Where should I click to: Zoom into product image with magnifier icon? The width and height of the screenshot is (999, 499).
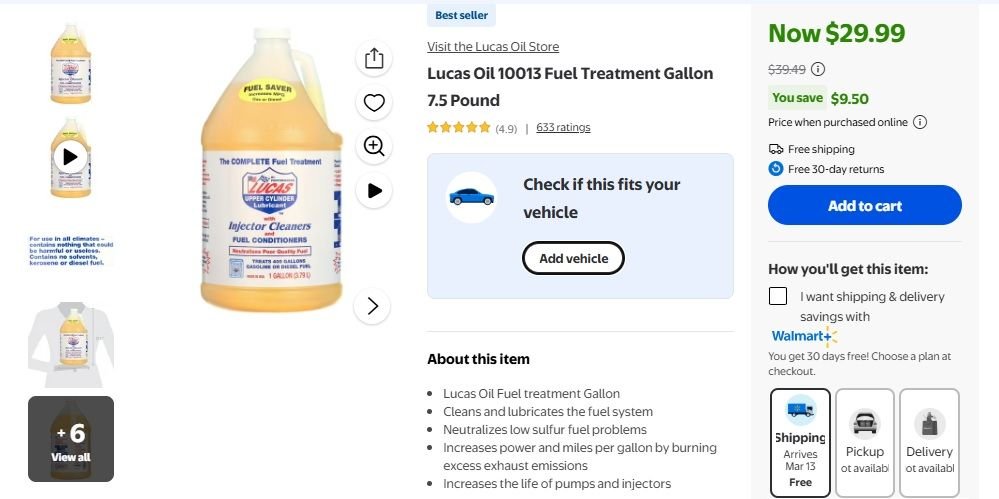pyautogui.click(x=374, y=146)
